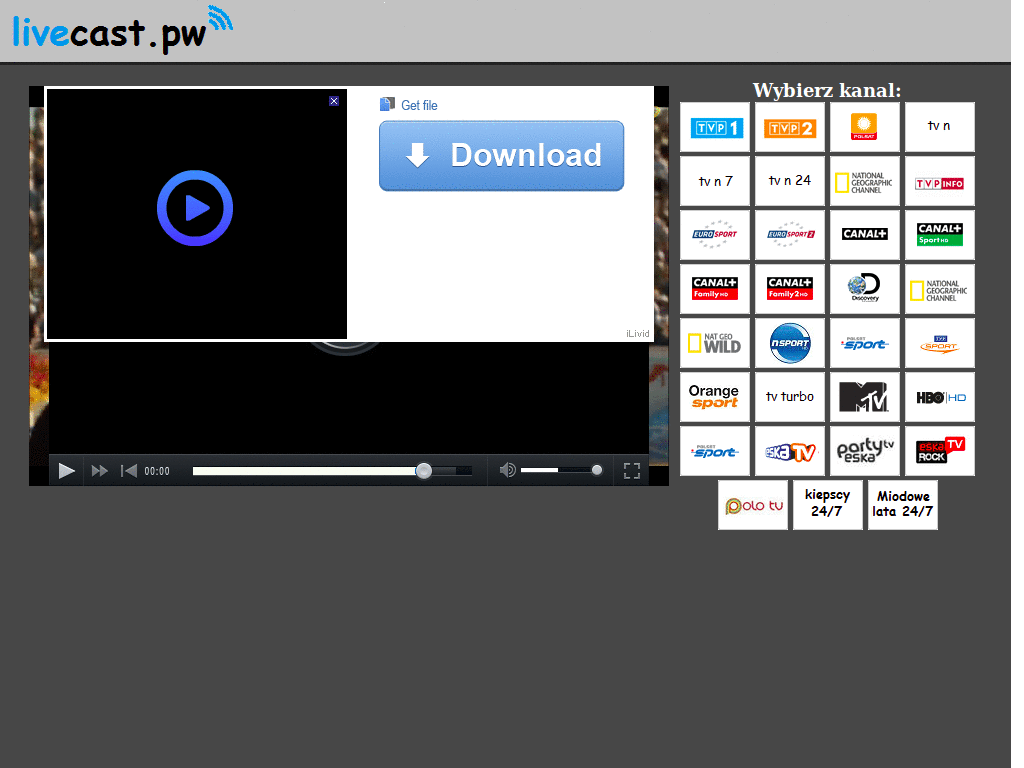Open the TVP 1 channel tile
1024x768 pixels.
[715, 127]
